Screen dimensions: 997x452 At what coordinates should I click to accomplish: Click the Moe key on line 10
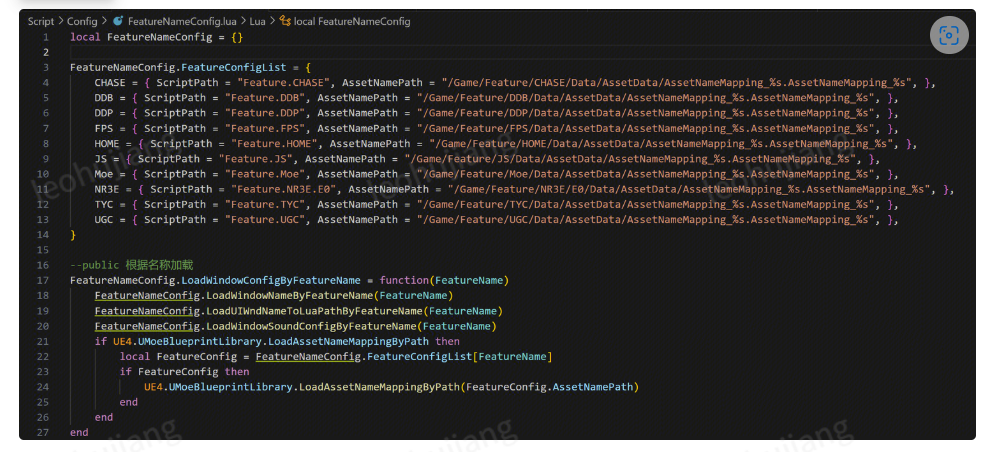coord(104,174)
